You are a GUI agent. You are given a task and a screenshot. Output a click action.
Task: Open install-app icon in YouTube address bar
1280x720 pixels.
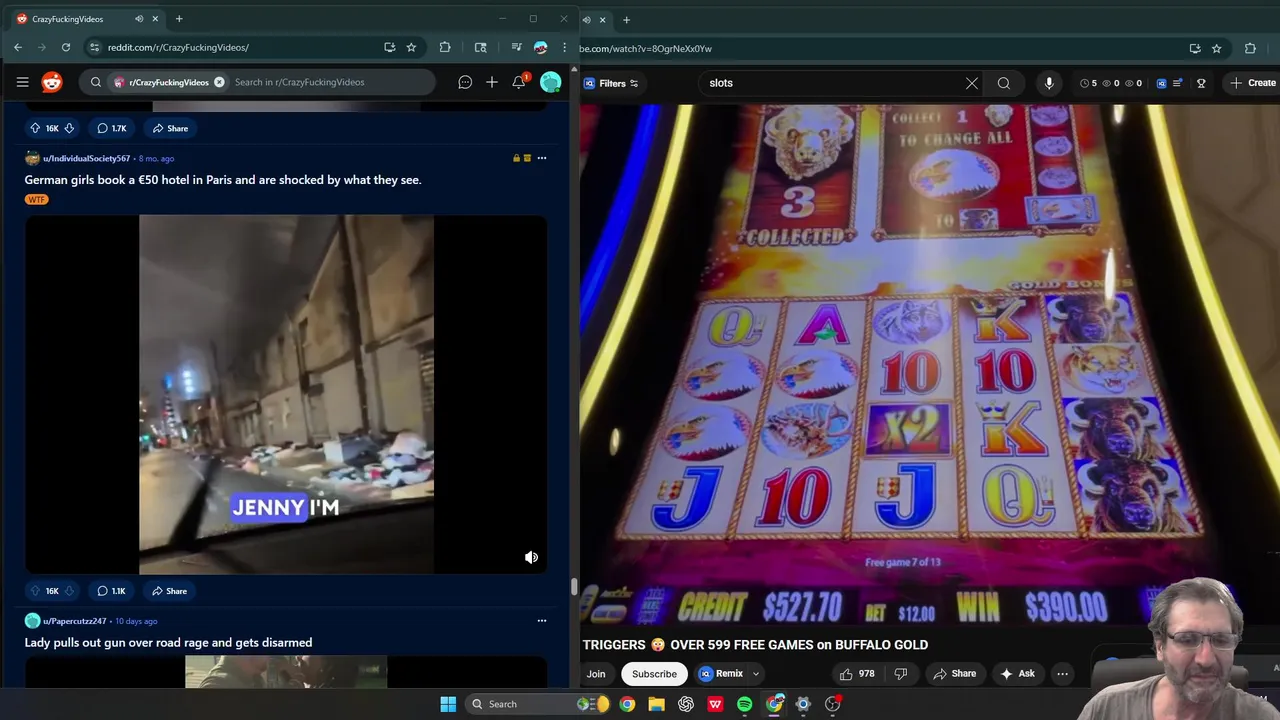click(1195, 48)
